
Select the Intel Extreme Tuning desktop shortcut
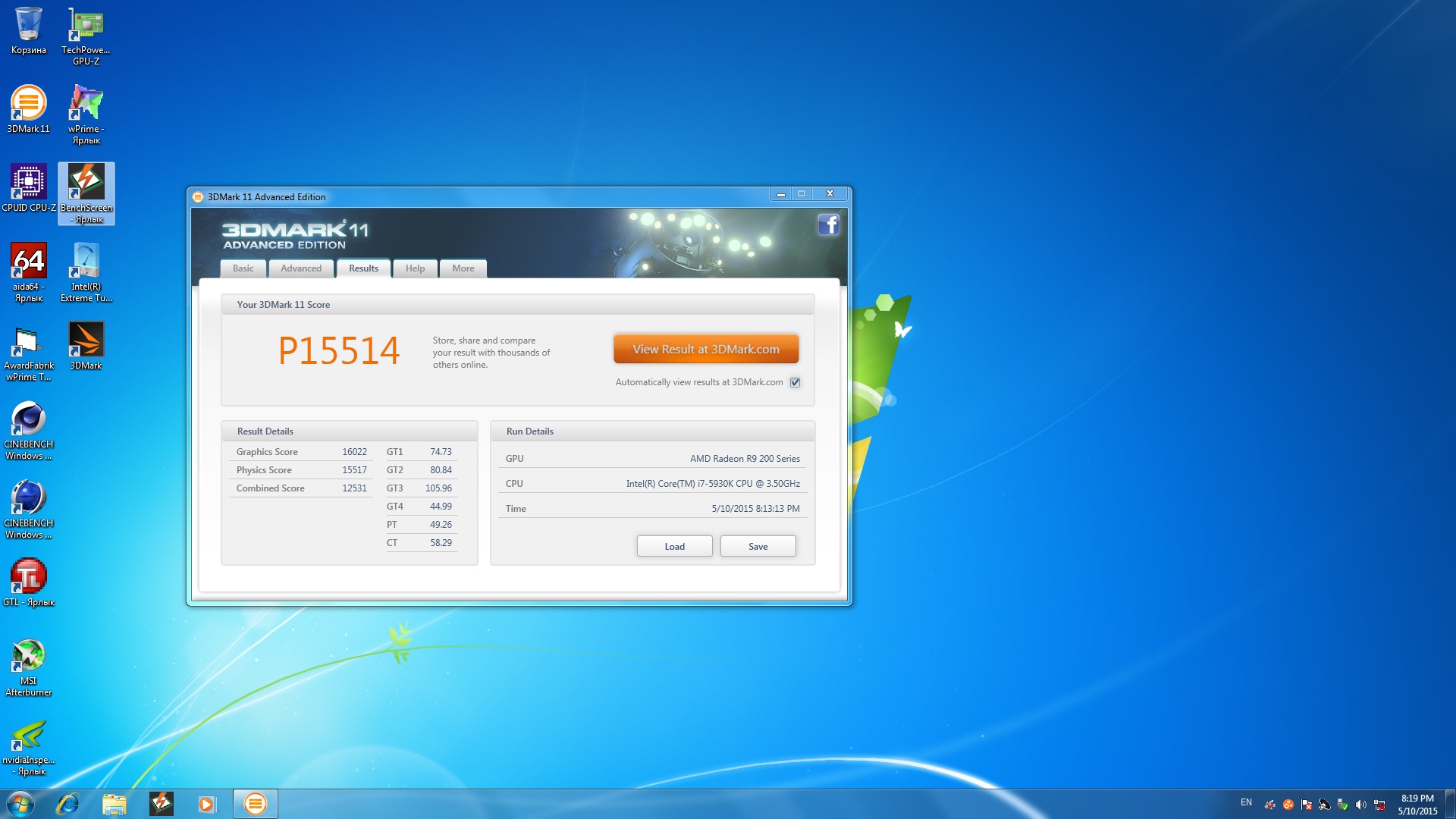click(x=86, y=272)
